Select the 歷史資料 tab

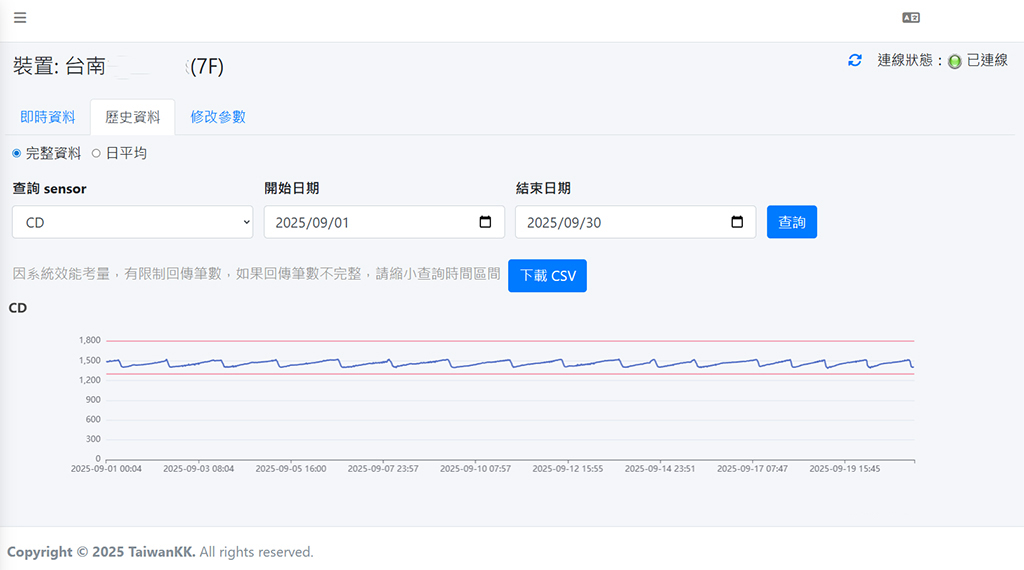pyautogui.click(x=132, y=117)
